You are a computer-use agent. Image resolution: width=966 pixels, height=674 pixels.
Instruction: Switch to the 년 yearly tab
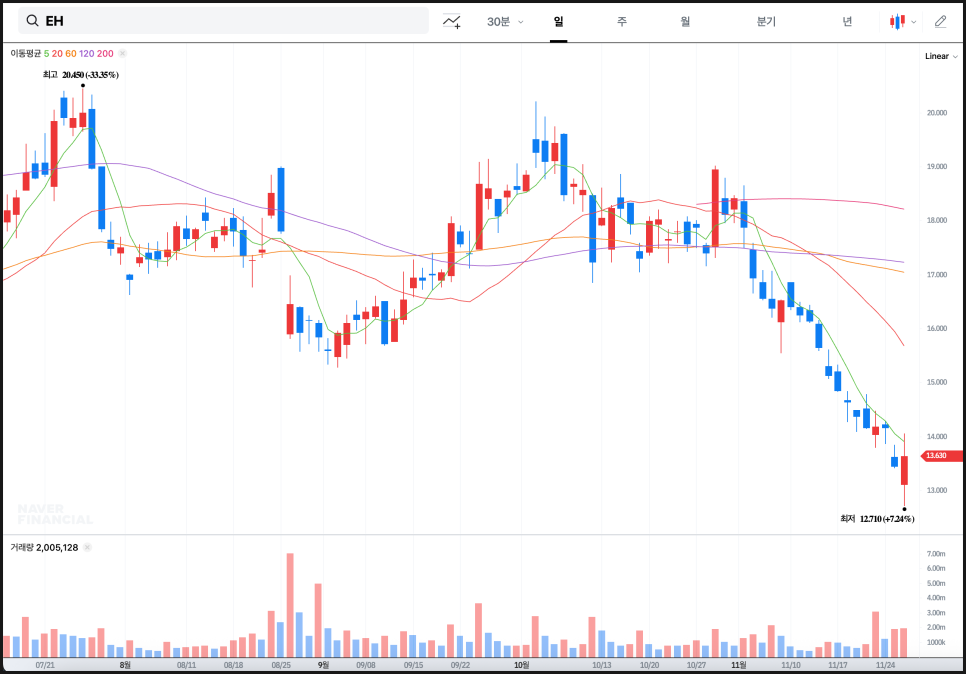pyautogui.click(x=847, y=21)
